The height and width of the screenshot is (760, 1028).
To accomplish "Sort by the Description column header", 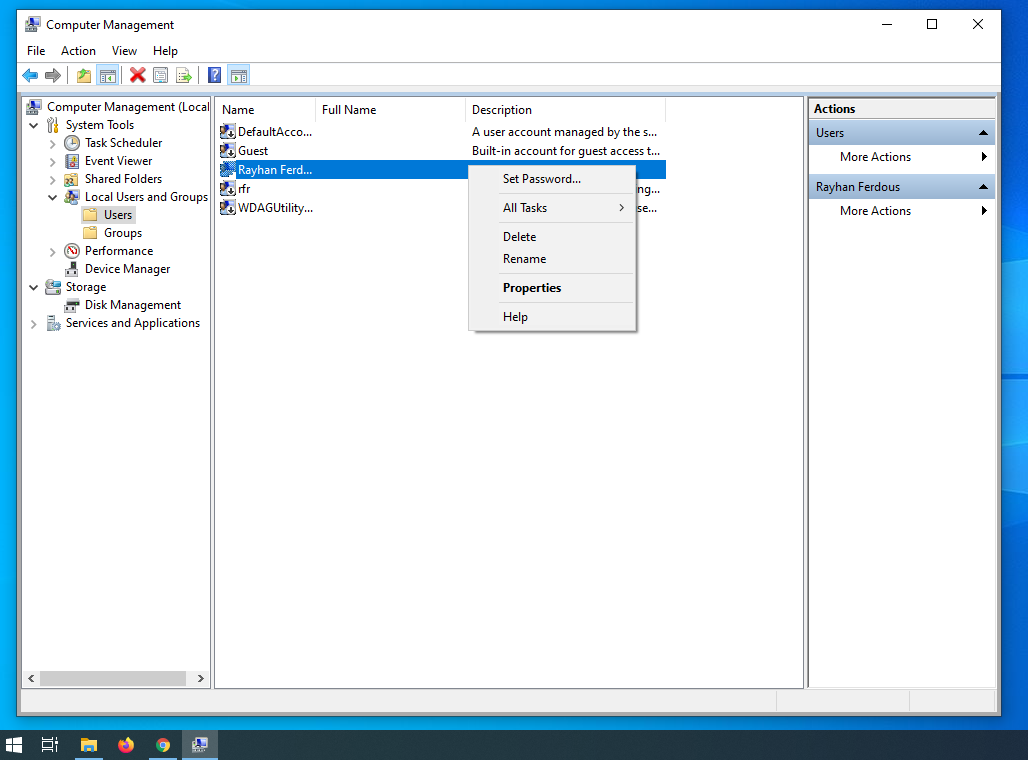I will 566,110.
